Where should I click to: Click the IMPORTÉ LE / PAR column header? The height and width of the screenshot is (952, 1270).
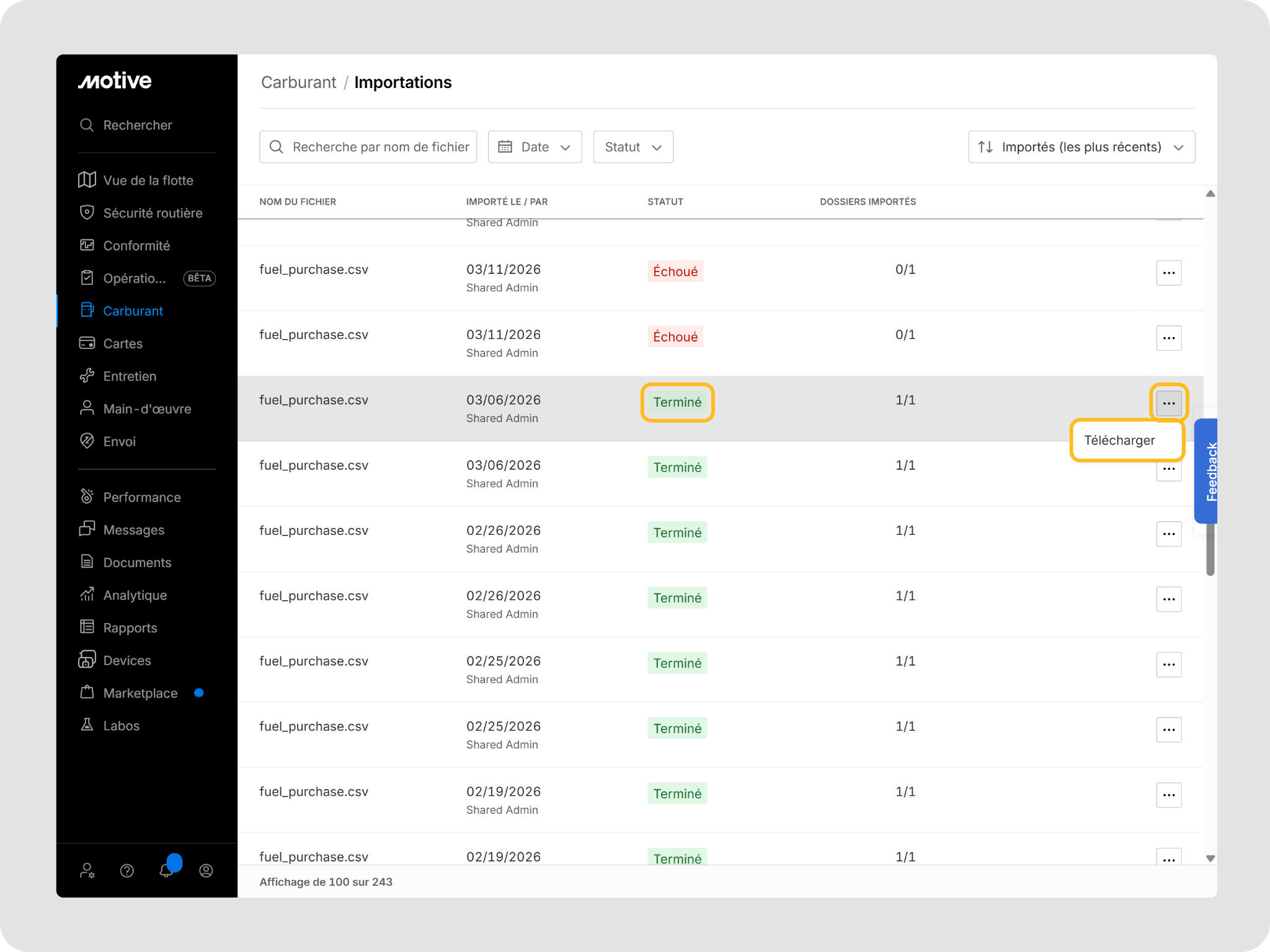507,201
